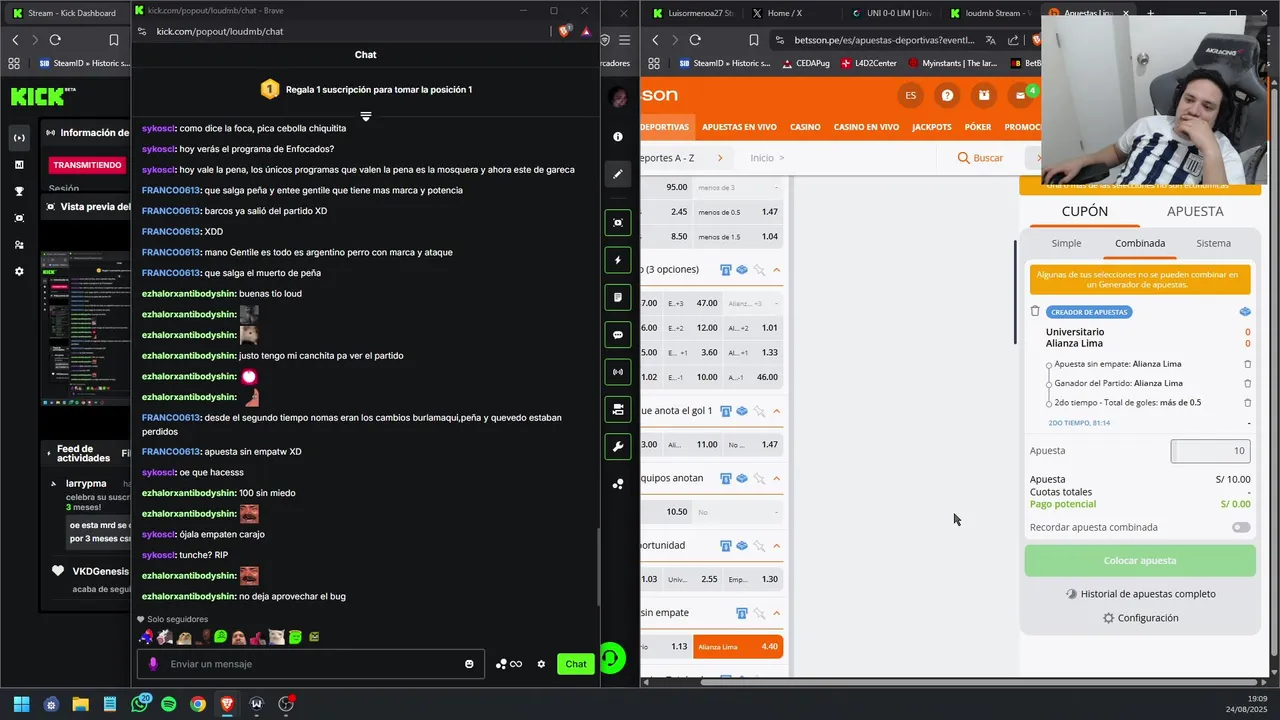
Task: Clear all coupon selections with trash icon
Action: pyautogui.click(x=1035, y=312)
